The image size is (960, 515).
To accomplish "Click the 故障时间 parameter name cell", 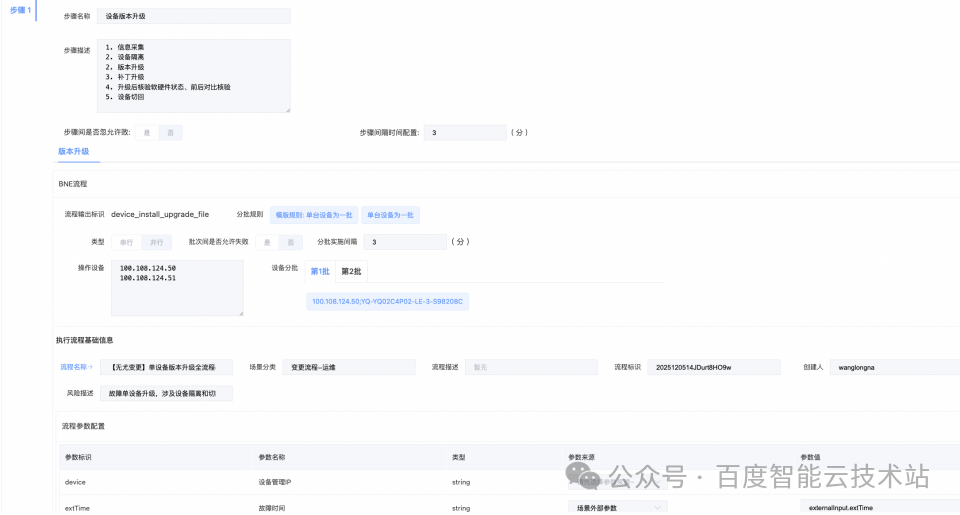I will (x=272, y=508).
